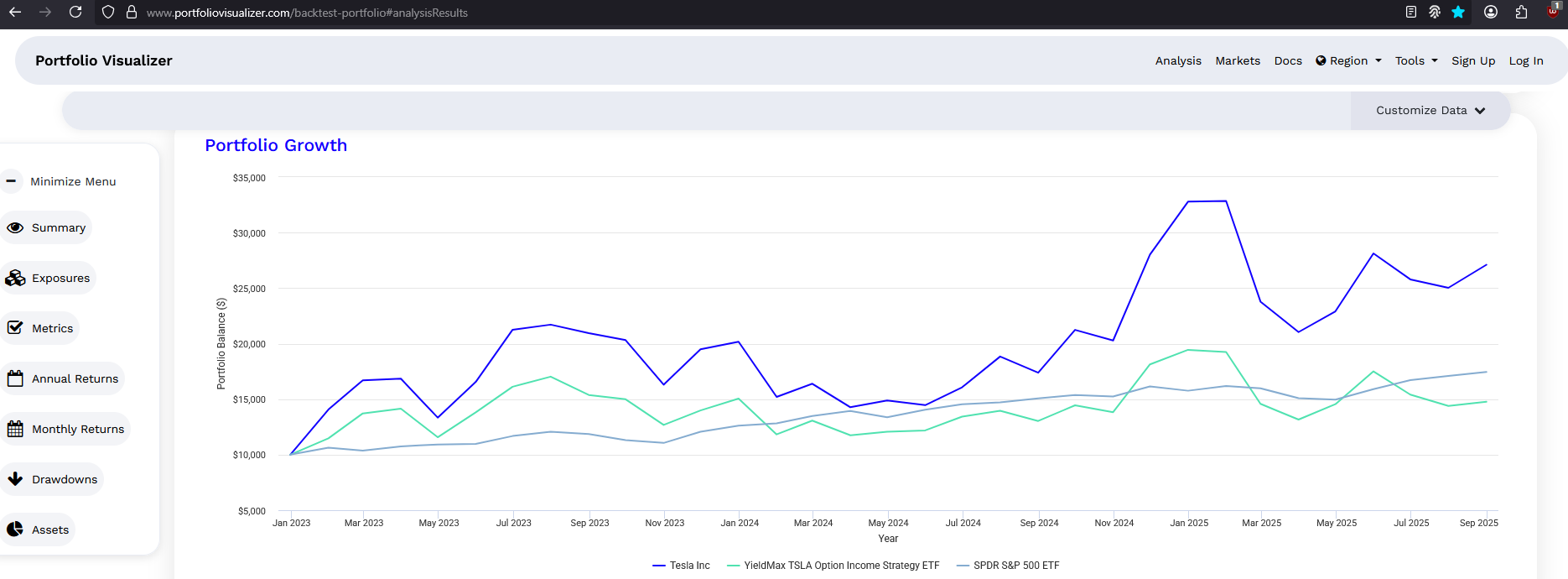Toggle Tesla Inc series in chart legend
The image size is (1568, 579).
coord(681,566)
